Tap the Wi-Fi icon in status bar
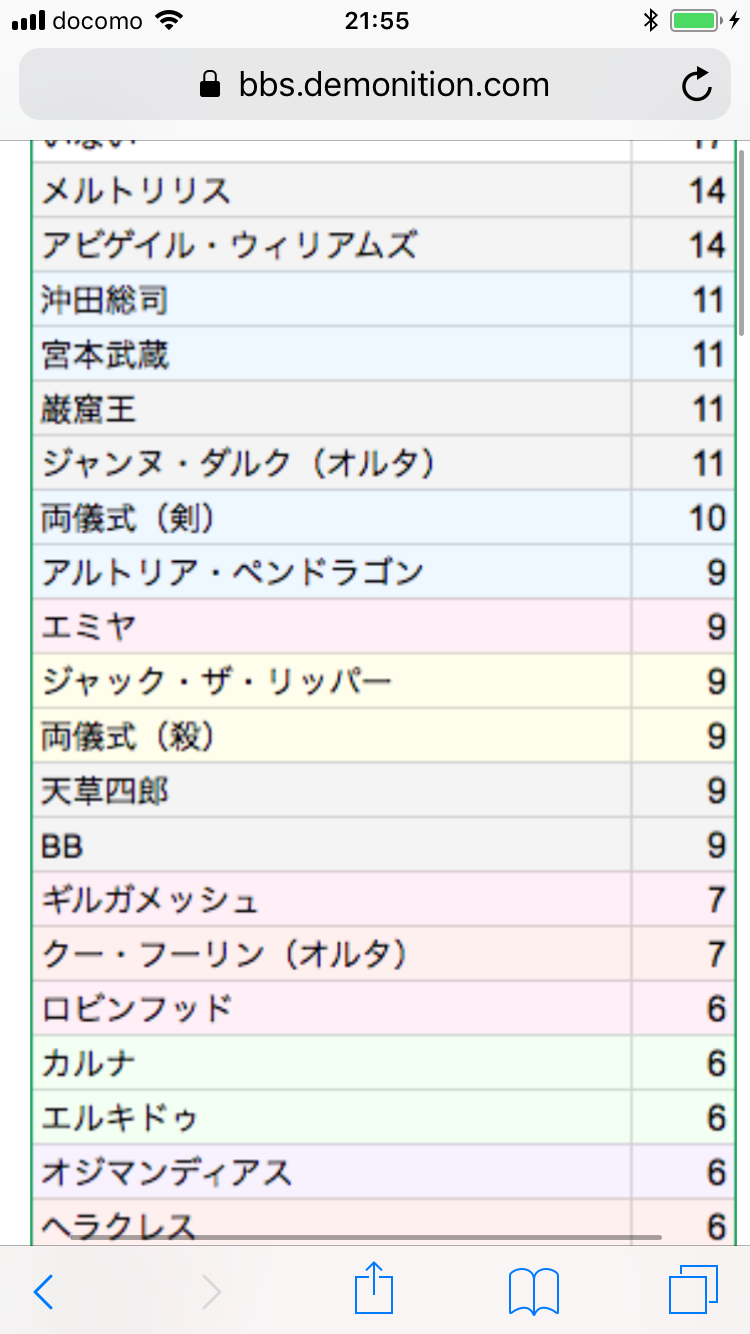This screenshot has width=750, height=1334. (171, 20)
